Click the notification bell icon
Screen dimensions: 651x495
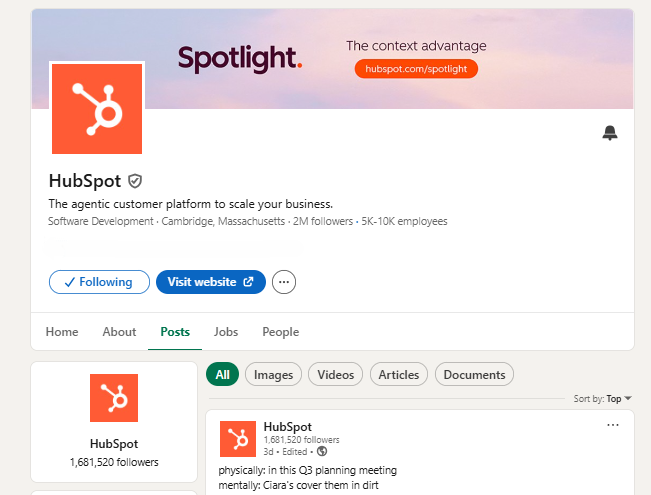609,133
